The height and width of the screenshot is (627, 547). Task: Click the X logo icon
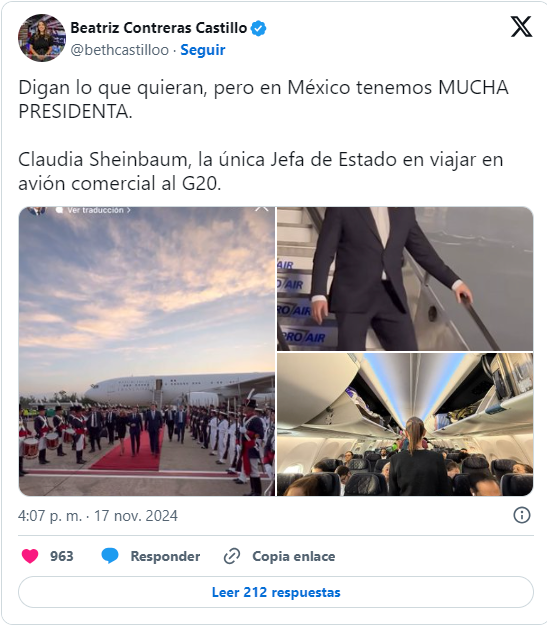(x=521, y=27)
